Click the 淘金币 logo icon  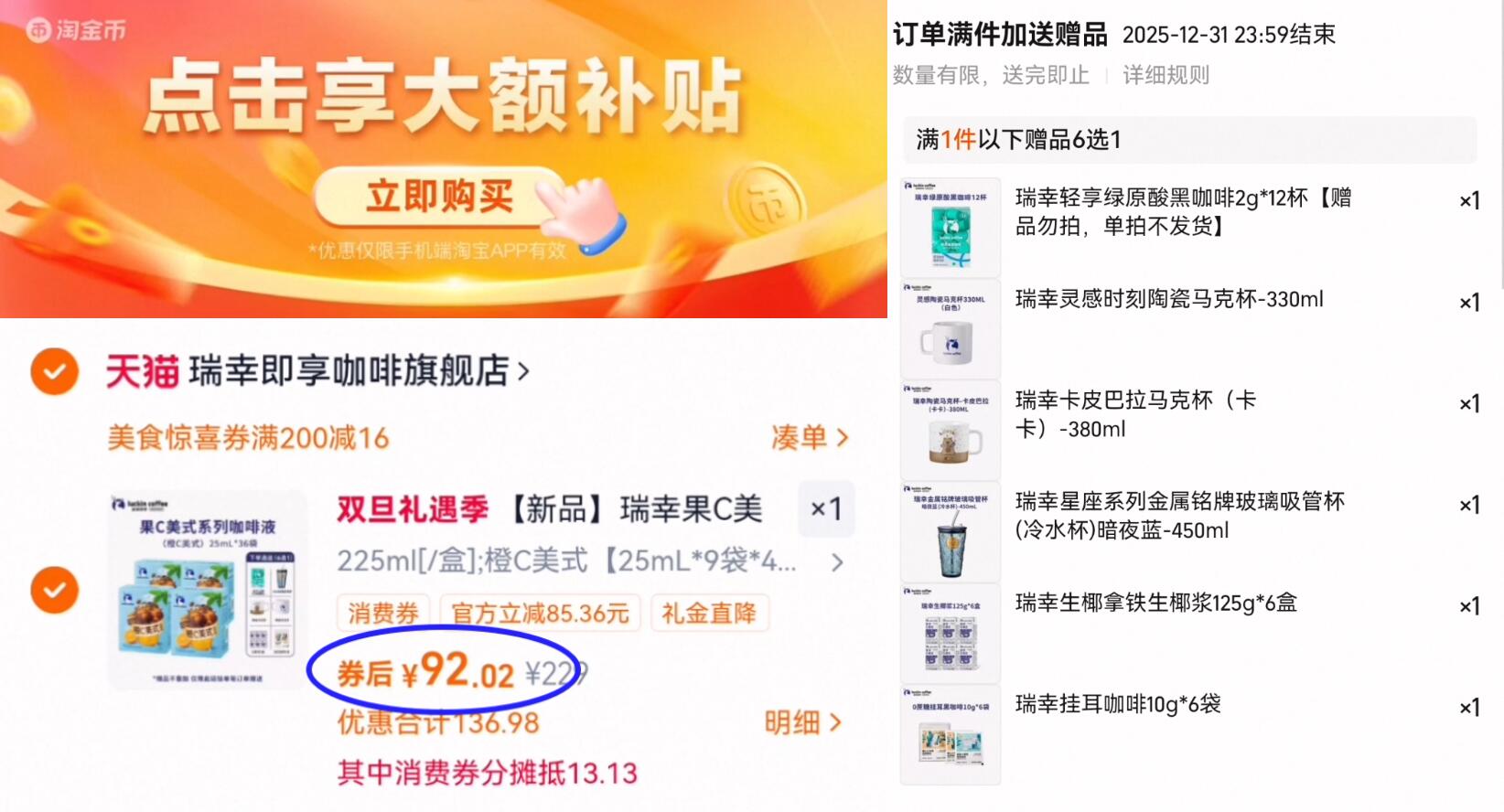coord(39,30)
